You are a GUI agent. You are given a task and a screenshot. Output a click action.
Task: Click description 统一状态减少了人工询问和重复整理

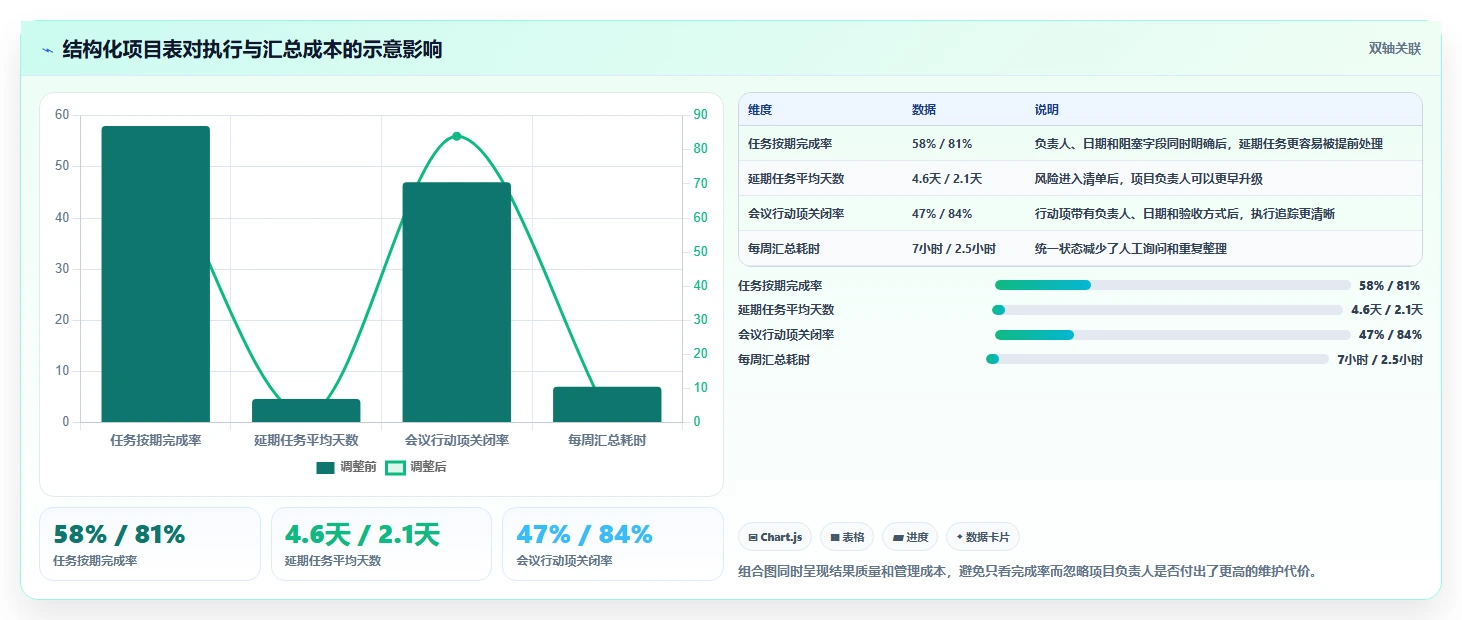click(1131, 249)
